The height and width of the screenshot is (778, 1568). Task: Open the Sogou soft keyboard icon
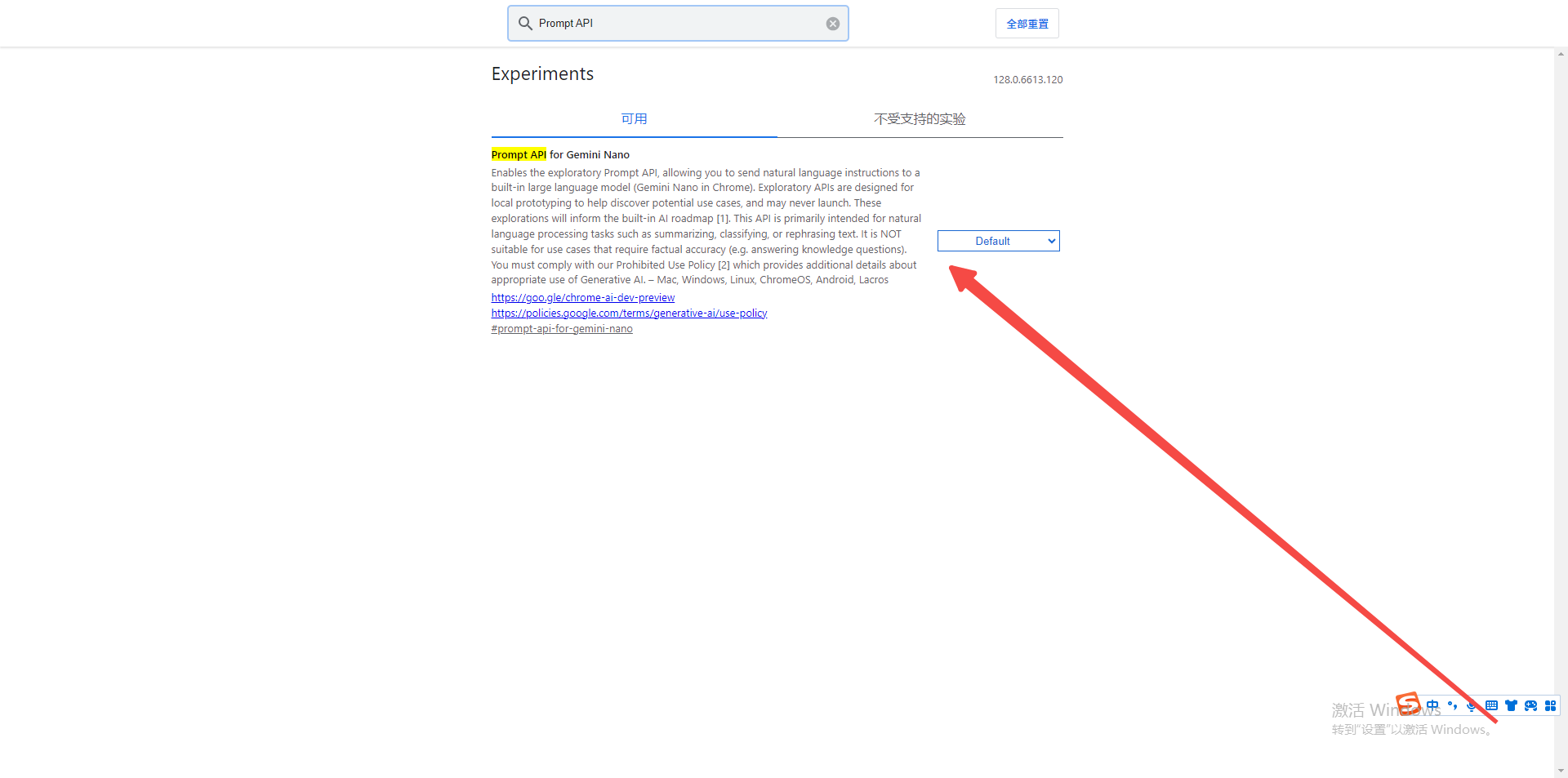[x=1491, y=705]
